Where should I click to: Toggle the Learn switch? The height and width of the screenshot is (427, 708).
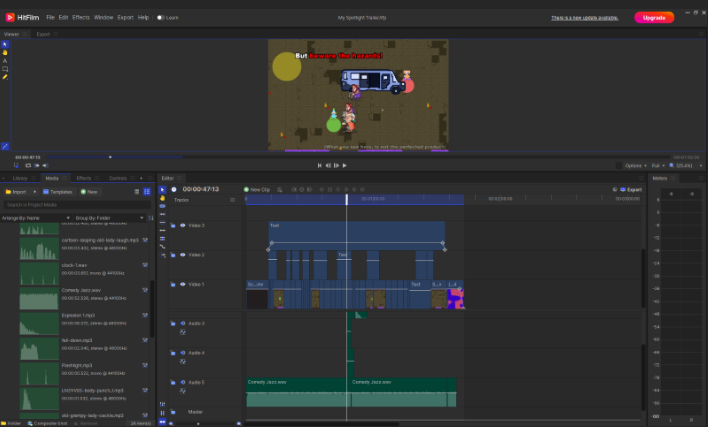(x=160, y=18)
